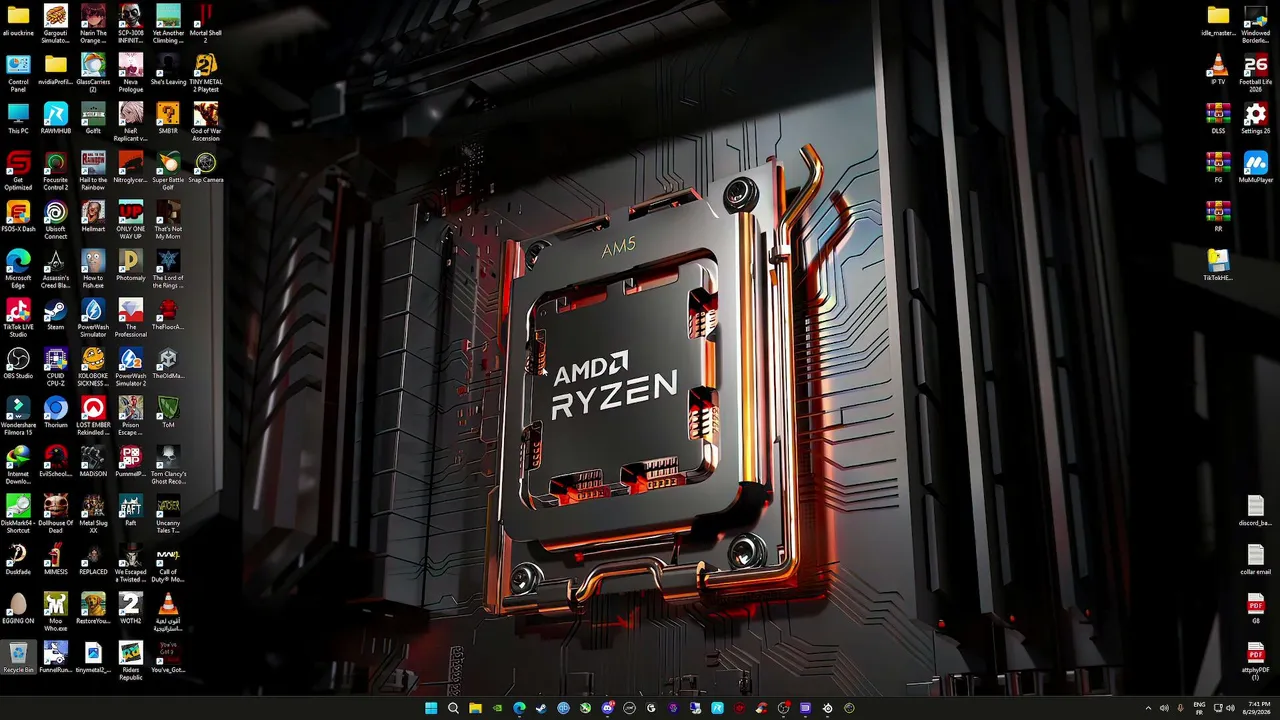Viewport: 1280px width, 720px height.
Task: Click the Wondershare Filmora 15 shortcut
Action: tap(18, 415)
